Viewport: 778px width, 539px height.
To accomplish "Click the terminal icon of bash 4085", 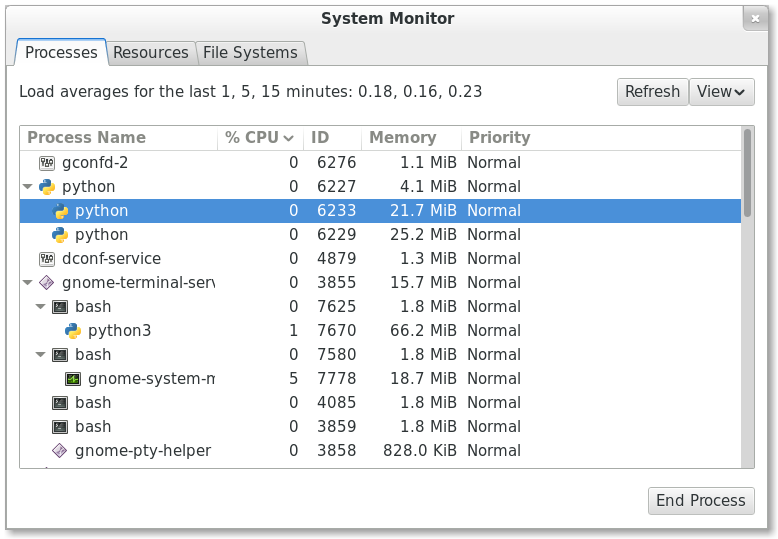I will [60, 403].
